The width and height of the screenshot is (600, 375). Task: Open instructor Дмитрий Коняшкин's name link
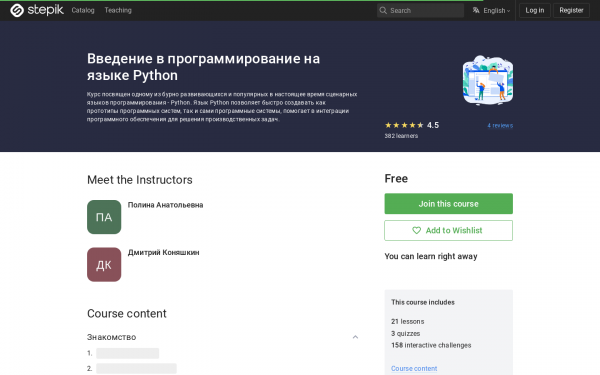163,253
